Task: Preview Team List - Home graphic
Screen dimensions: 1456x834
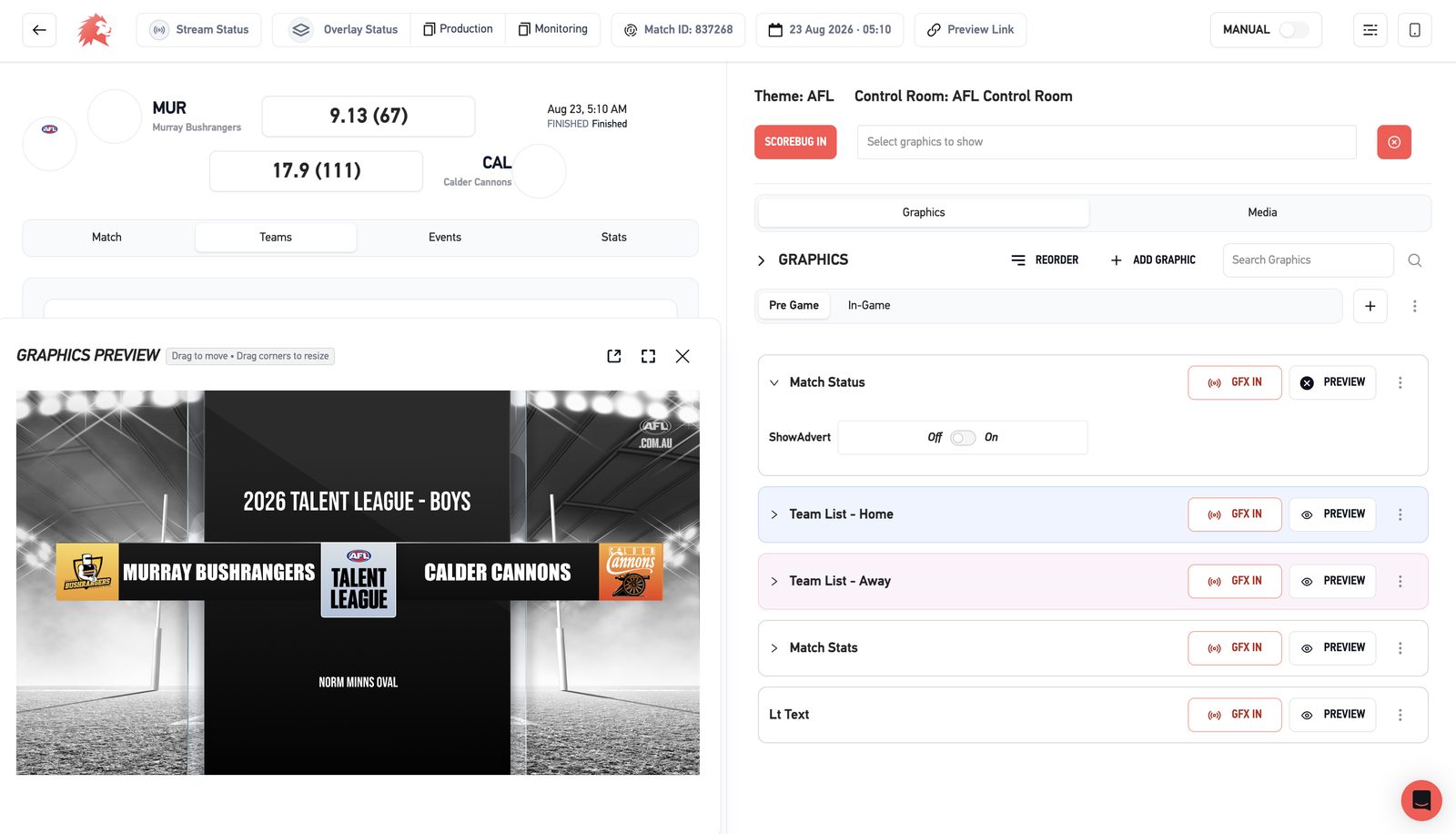Action: 1332,514
